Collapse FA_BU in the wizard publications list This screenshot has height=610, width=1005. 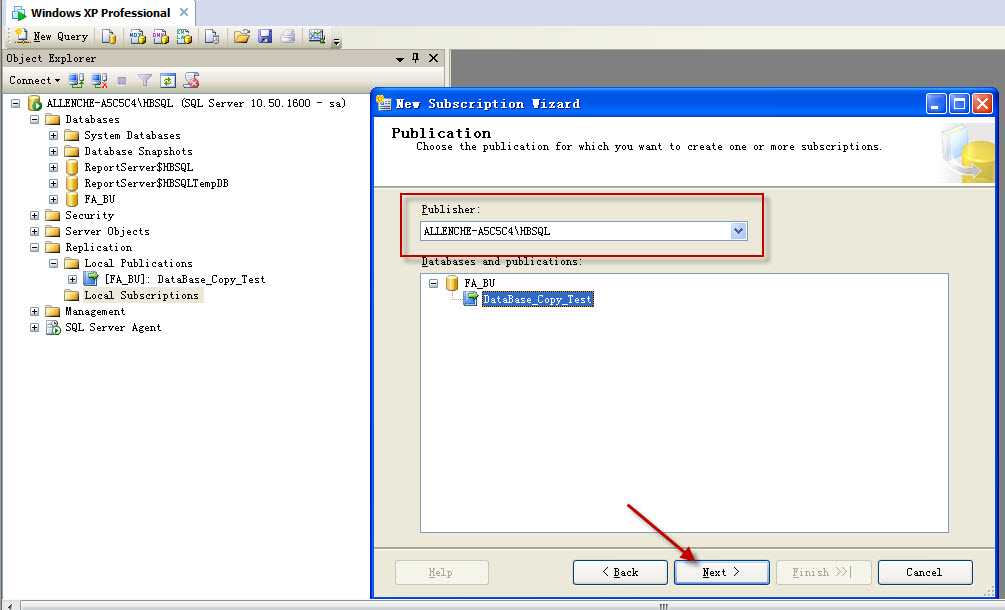433,283
